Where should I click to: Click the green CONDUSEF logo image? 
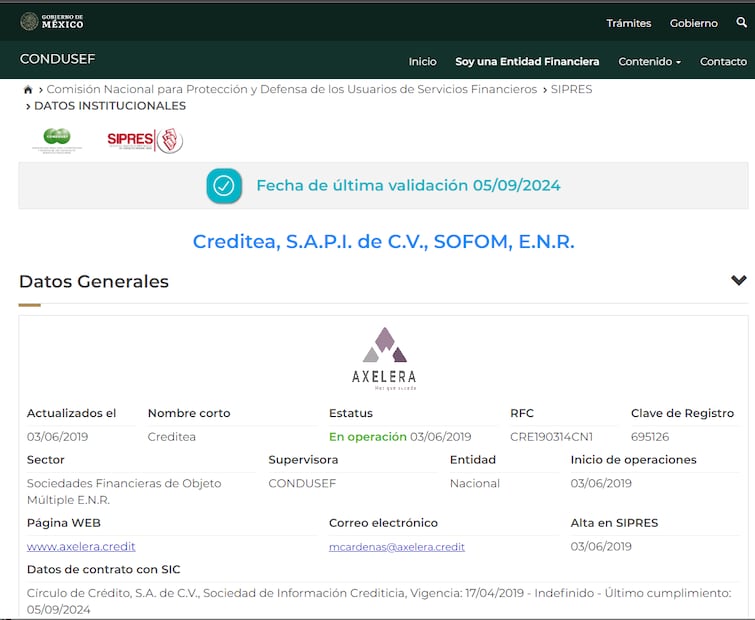(x=57, y=140)
